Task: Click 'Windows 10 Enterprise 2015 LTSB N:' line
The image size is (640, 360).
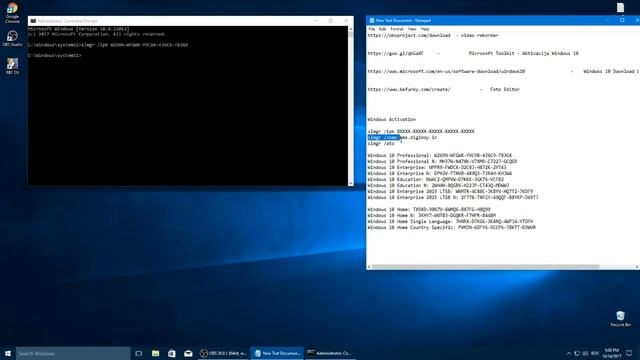Action: [453, 198]
